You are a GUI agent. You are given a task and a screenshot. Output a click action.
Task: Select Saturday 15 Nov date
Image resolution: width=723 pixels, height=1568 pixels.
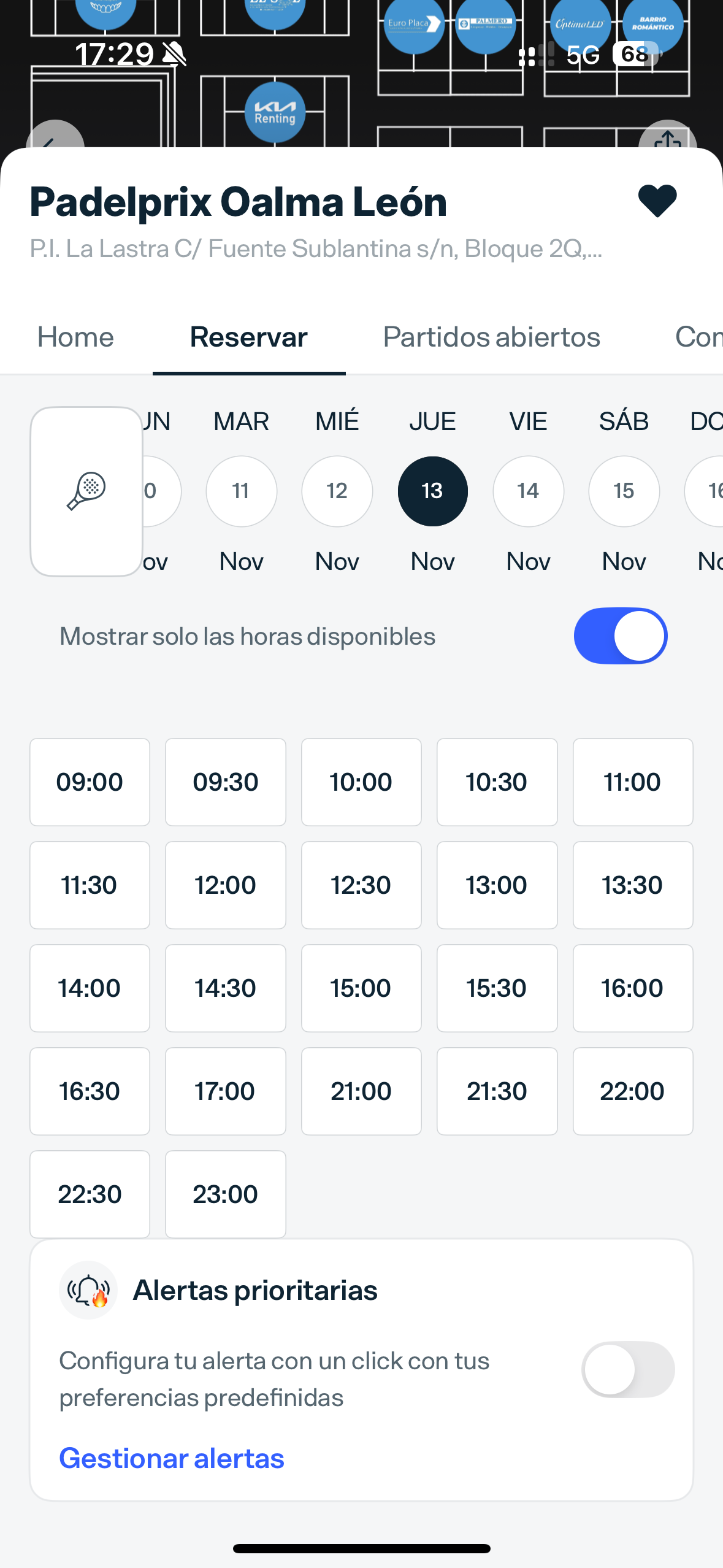(624, 491)
